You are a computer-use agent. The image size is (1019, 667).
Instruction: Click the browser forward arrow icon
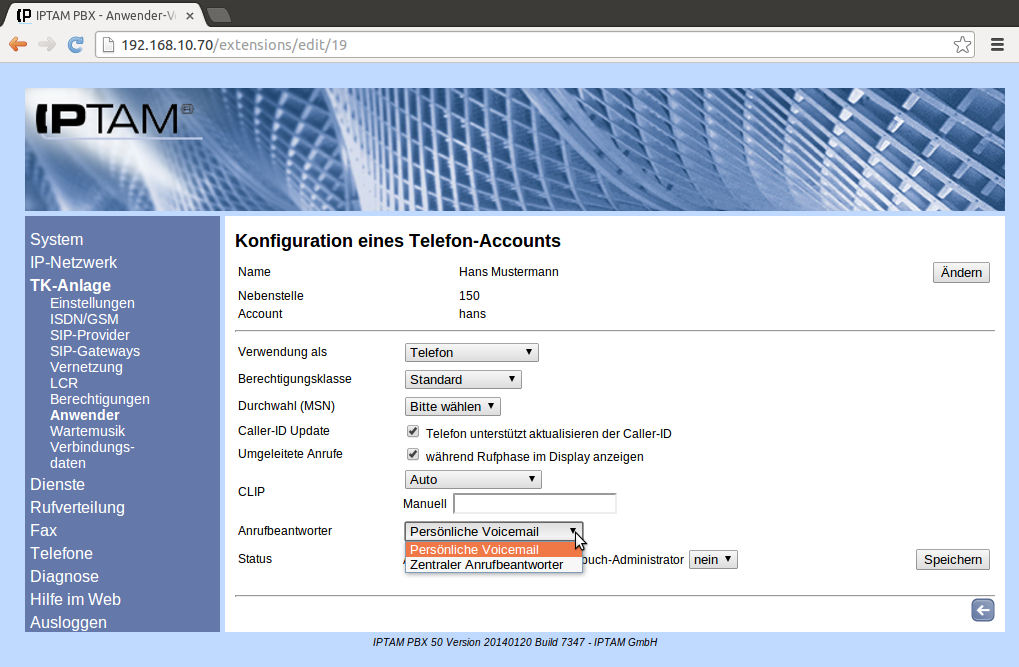click(x=47, y=45)
